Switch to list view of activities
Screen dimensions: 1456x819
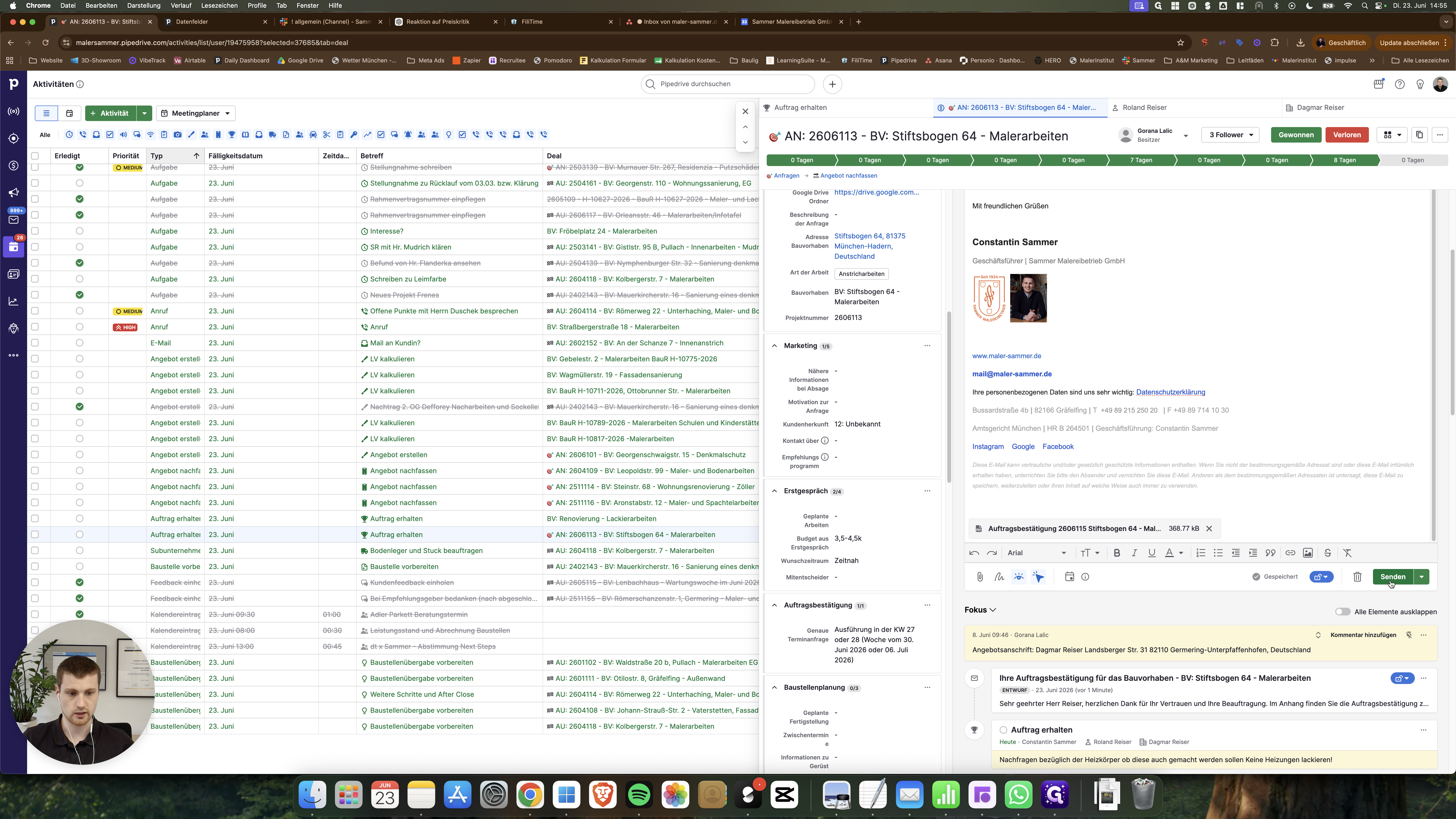pyautogui.click(x=46, y=113)
